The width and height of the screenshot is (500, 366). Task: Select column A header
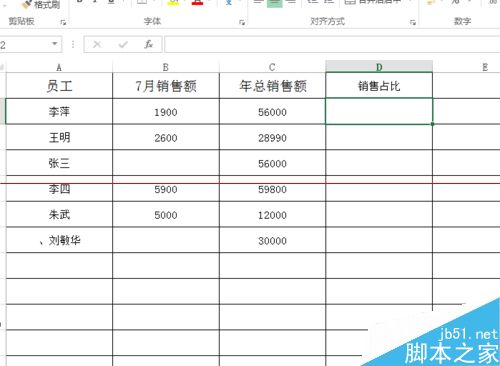click(x=59, y=67)
